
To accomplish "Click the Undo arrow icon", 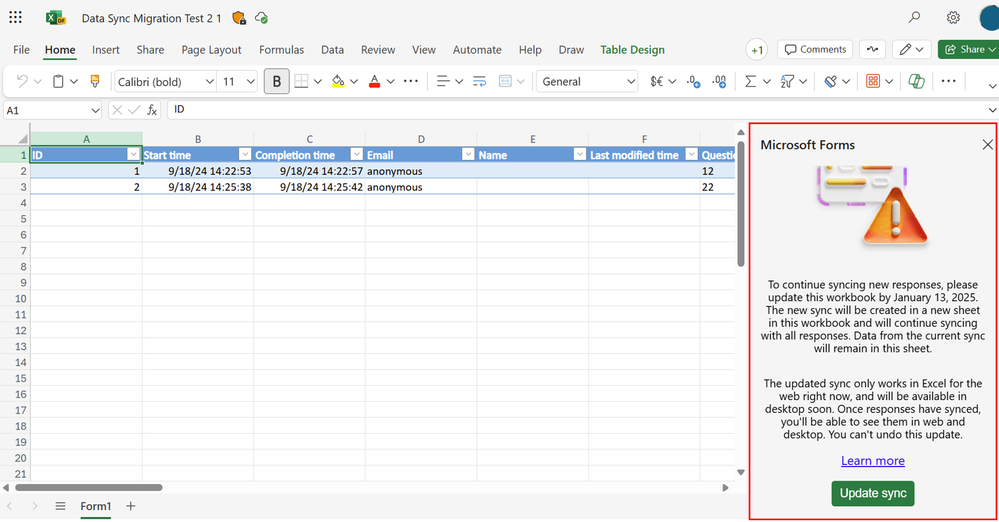I will tap(22, 81).
